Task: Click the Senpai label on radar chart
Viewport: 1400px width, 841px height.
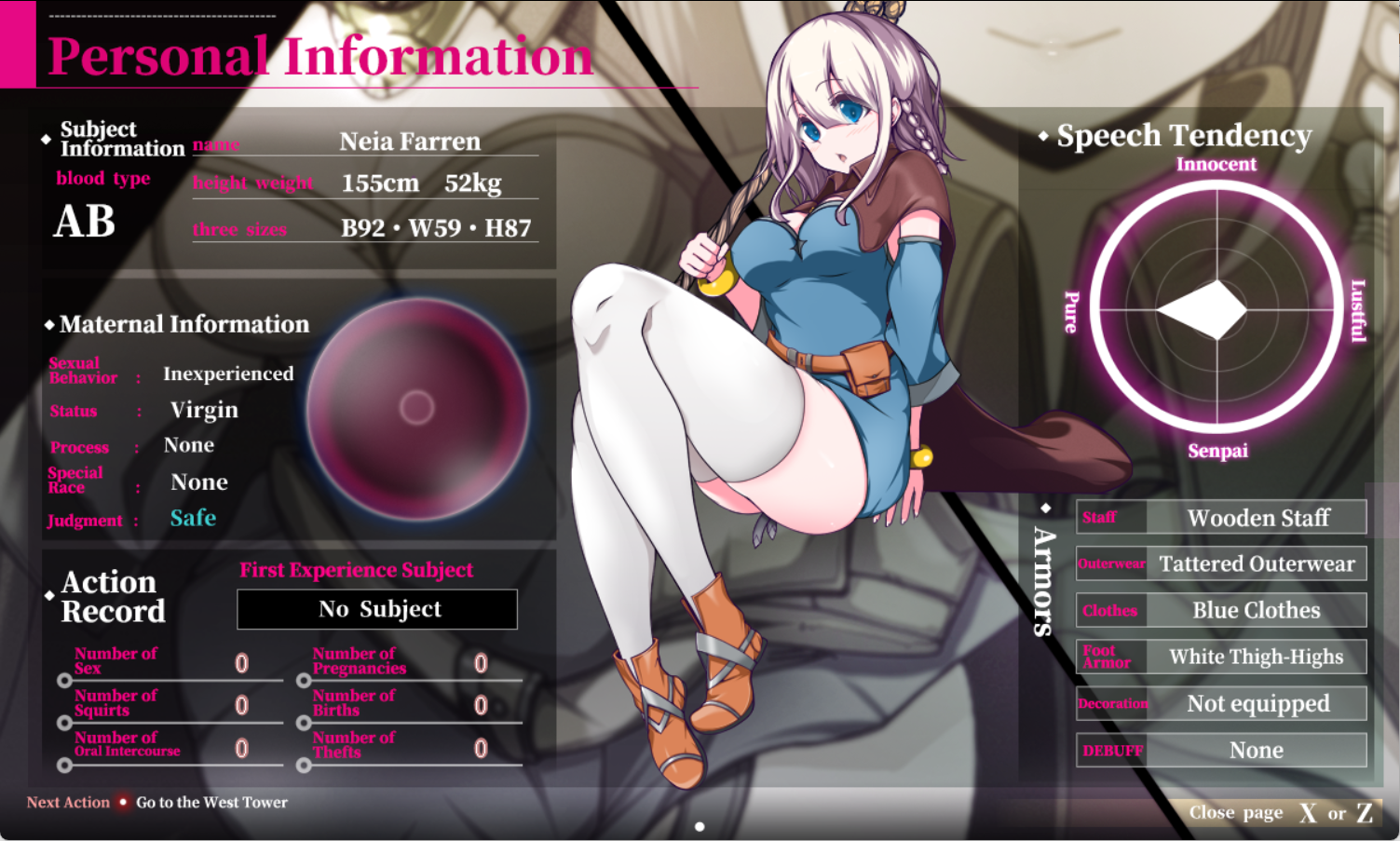Action: [x=1217, y=451]
